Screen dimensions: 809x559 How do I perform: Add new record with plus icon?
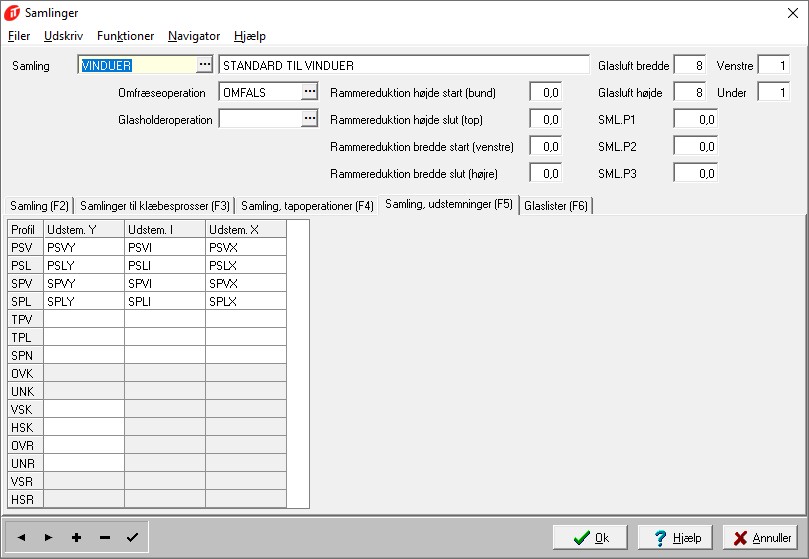tap(76, 537)
